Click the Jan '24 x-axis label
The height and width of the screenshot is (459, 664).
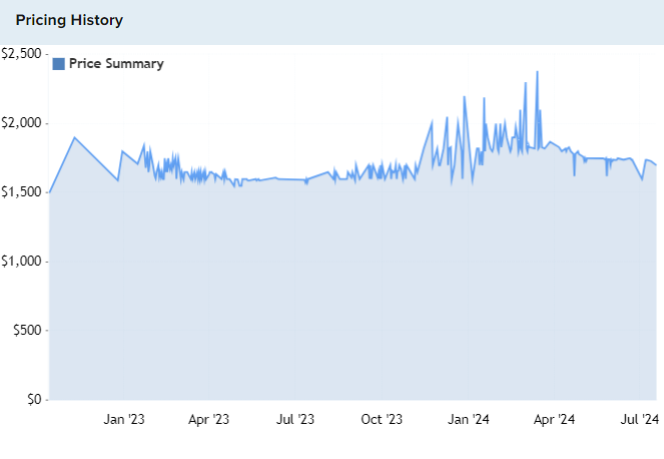point(468,419)
